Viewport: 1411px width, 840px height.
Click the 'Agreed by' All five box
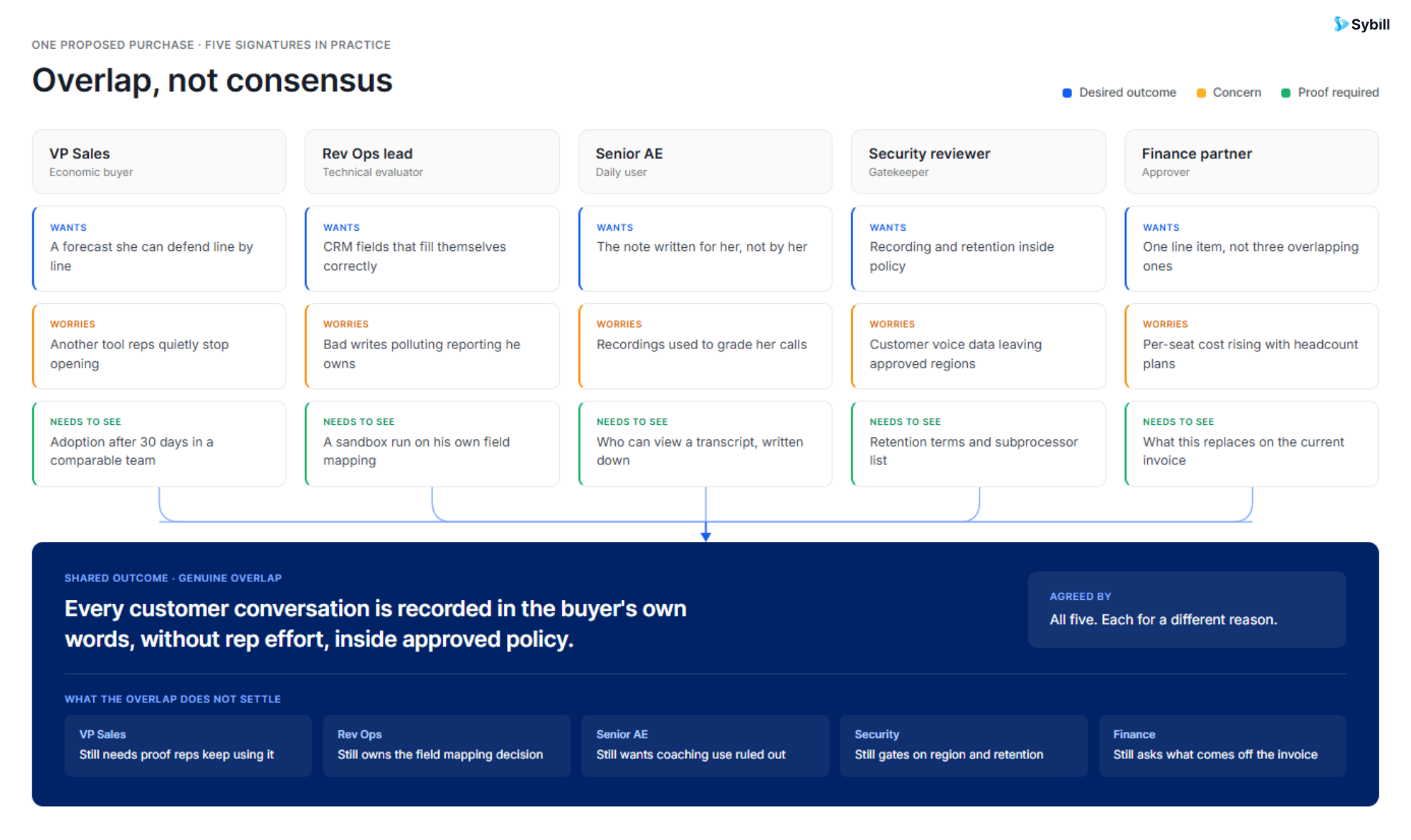(1187, 610)
